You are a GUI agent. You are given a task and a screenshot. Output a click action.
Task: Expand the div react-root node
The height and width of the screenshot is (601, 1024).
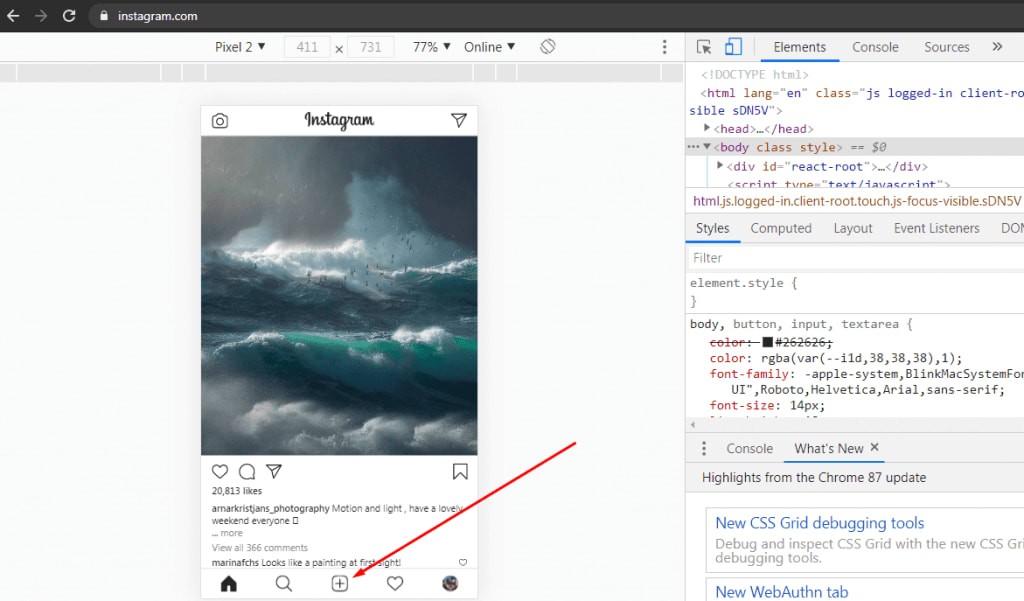[720, 166]
